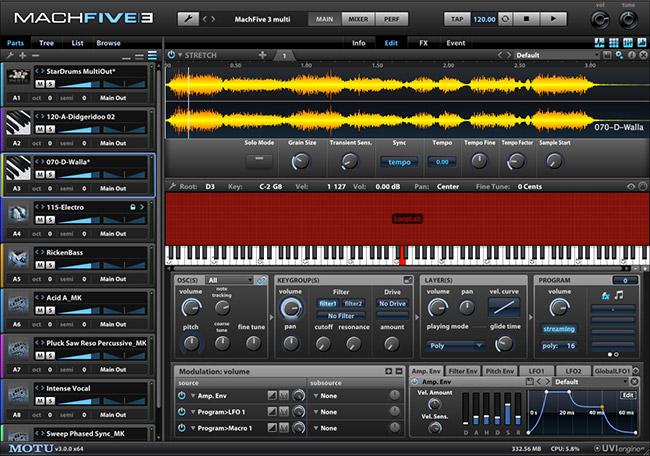This screenshot has height=456, width=650.
Task: Click the tempo Sync button
Action: pos(399,162)
